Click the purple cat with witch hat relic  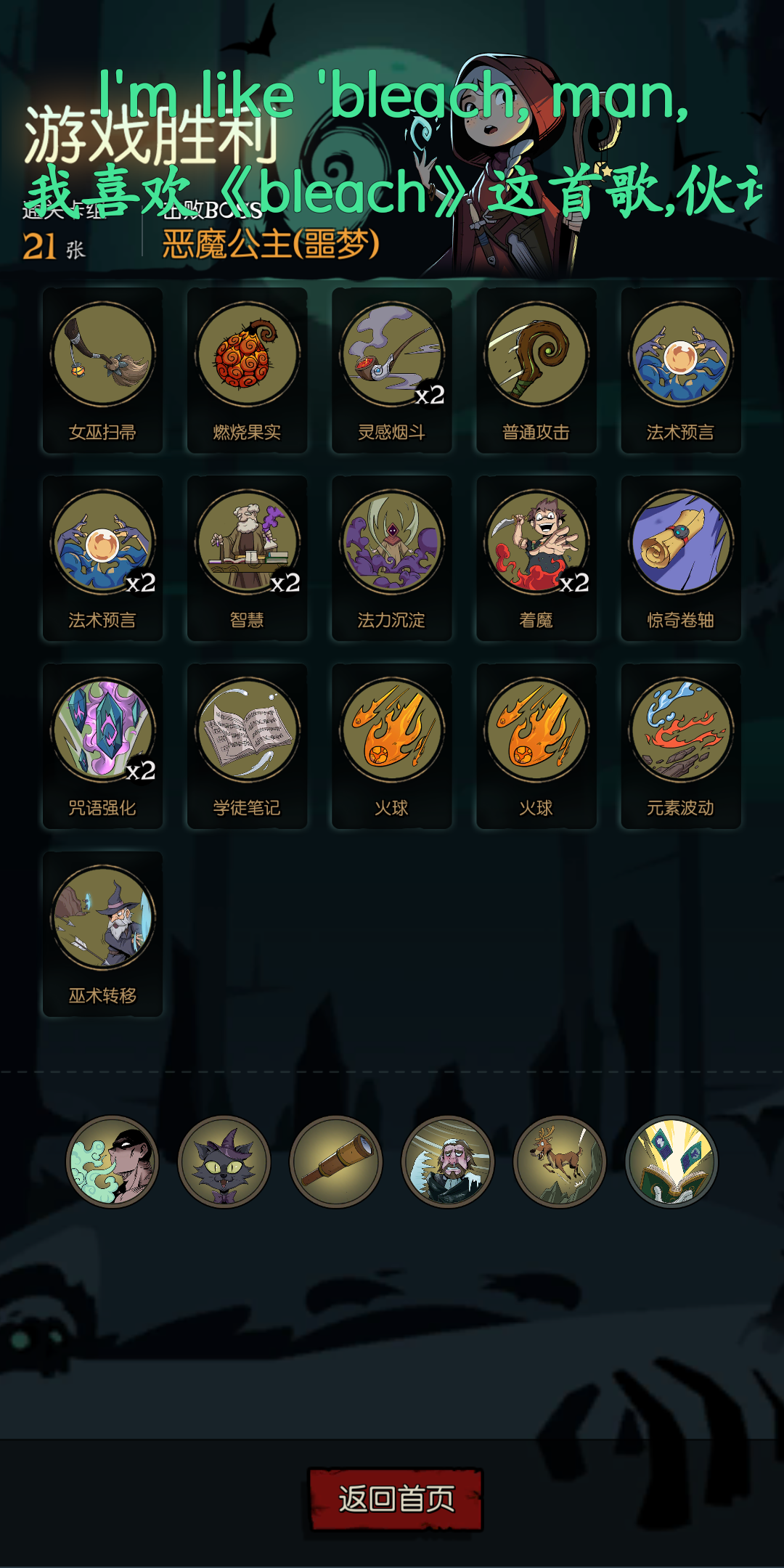coord(224,1161)
